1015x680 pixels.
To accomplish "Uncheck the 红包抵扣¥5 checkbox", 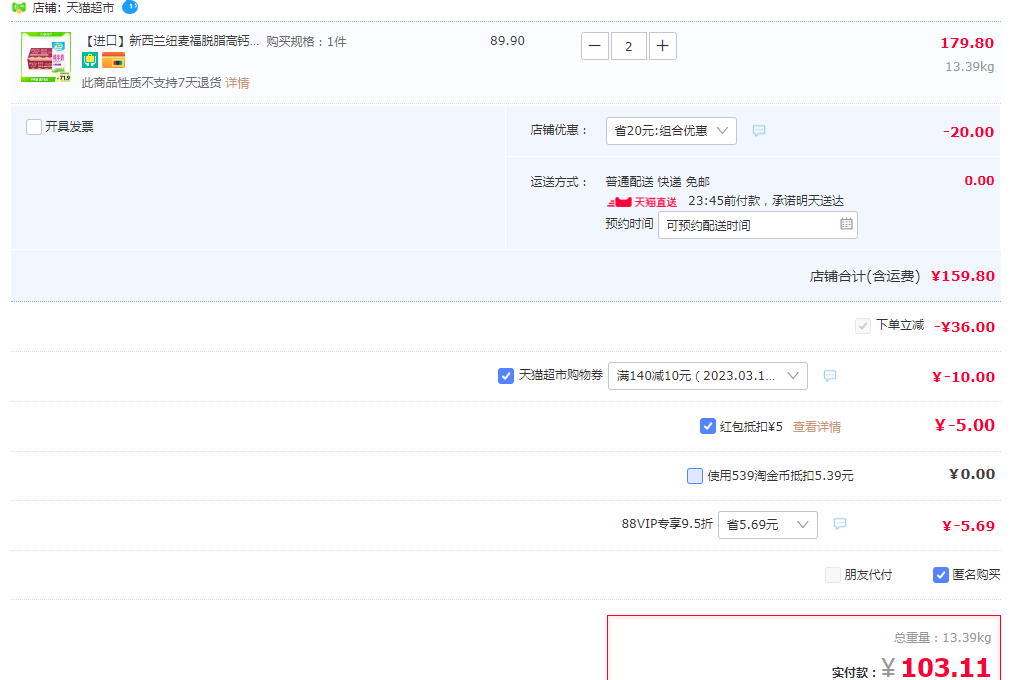I will coord(708,426).
